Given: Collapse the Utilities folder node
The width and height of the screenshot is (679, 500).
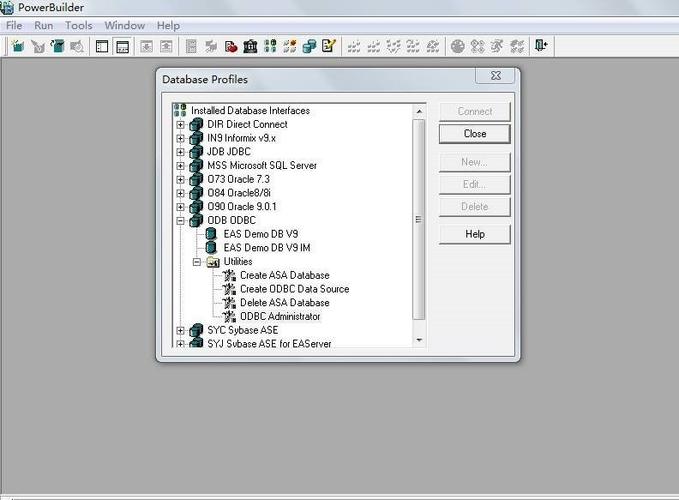Looking at the screenshot, I should click(197, 262).
